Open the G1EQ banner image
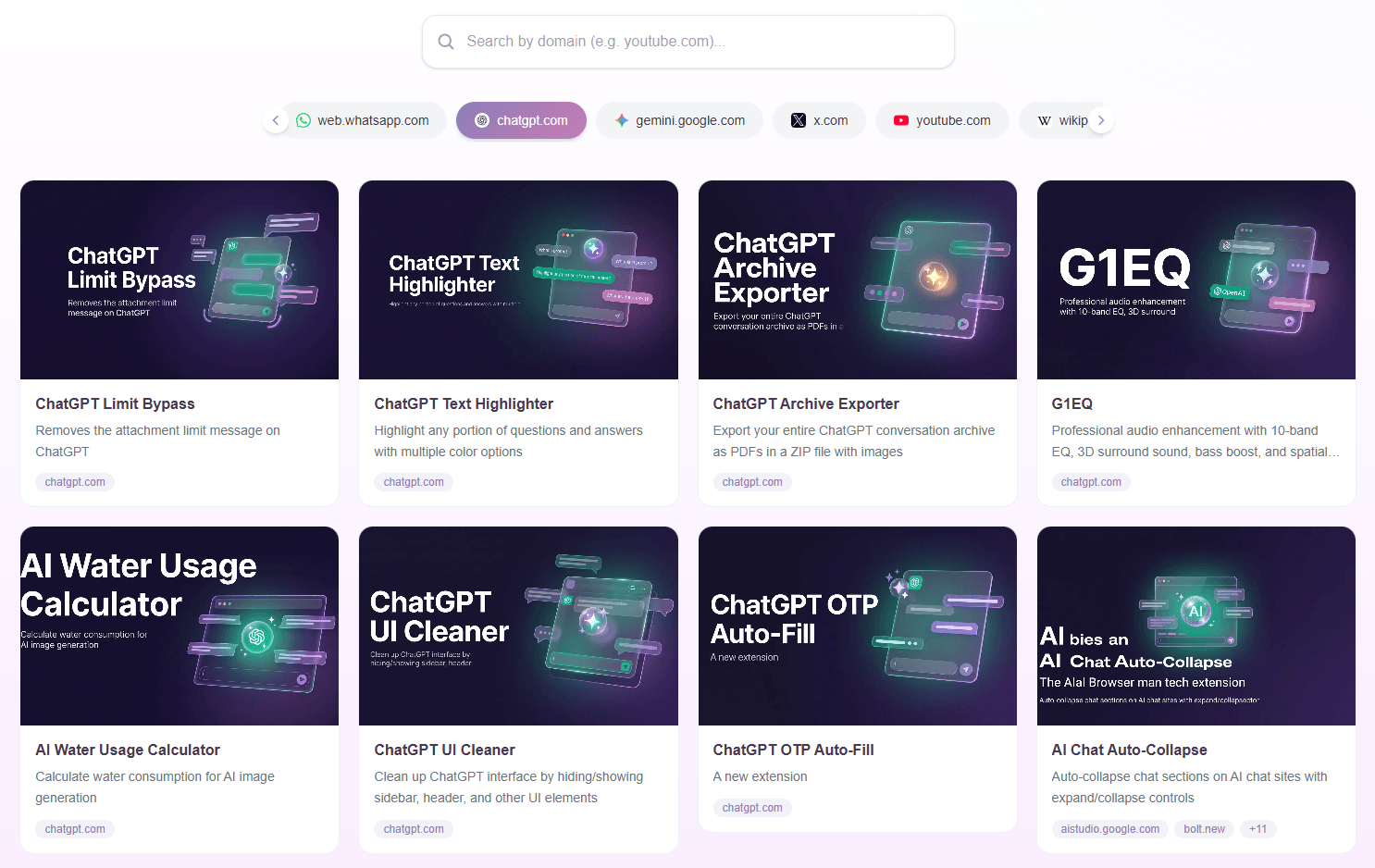 click(1196, 279)
